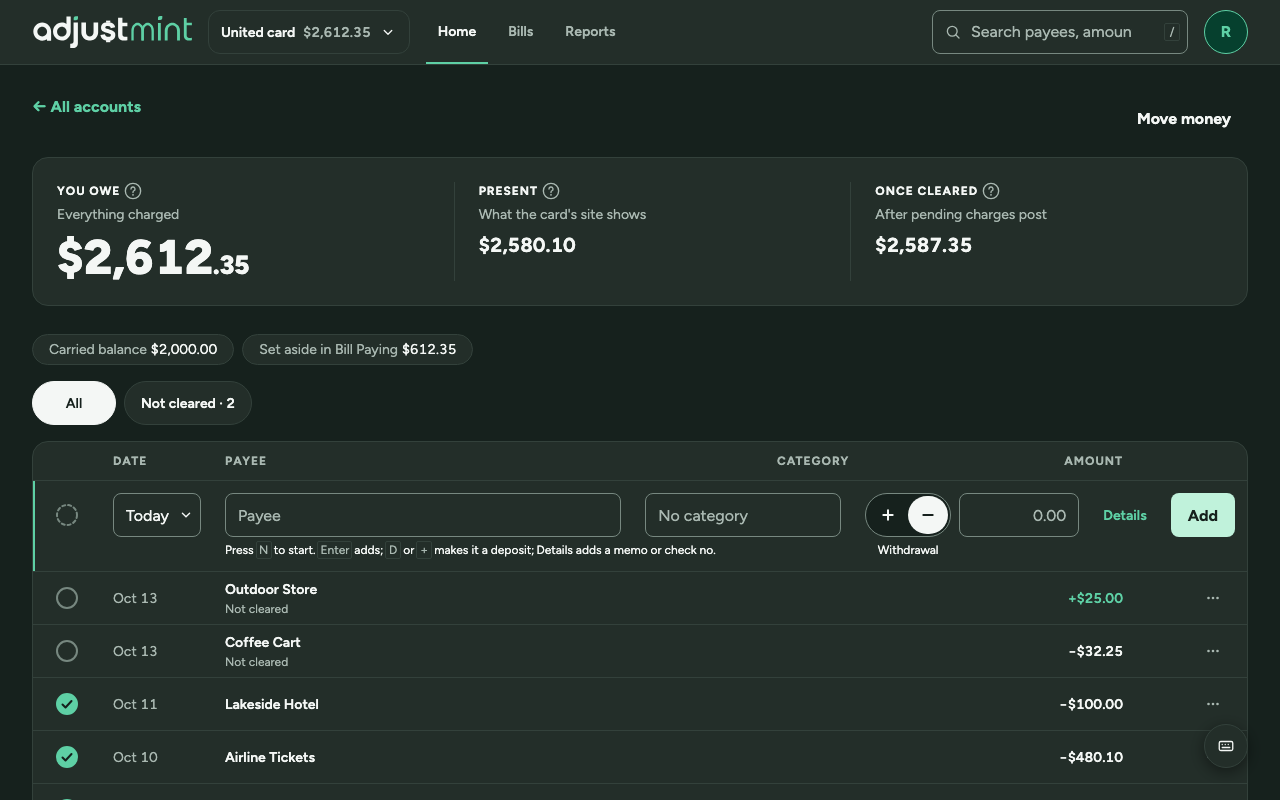This screenshot has height=800, width=1280.
Task: Focus the amount input field
Action: tap(1019, 515)
